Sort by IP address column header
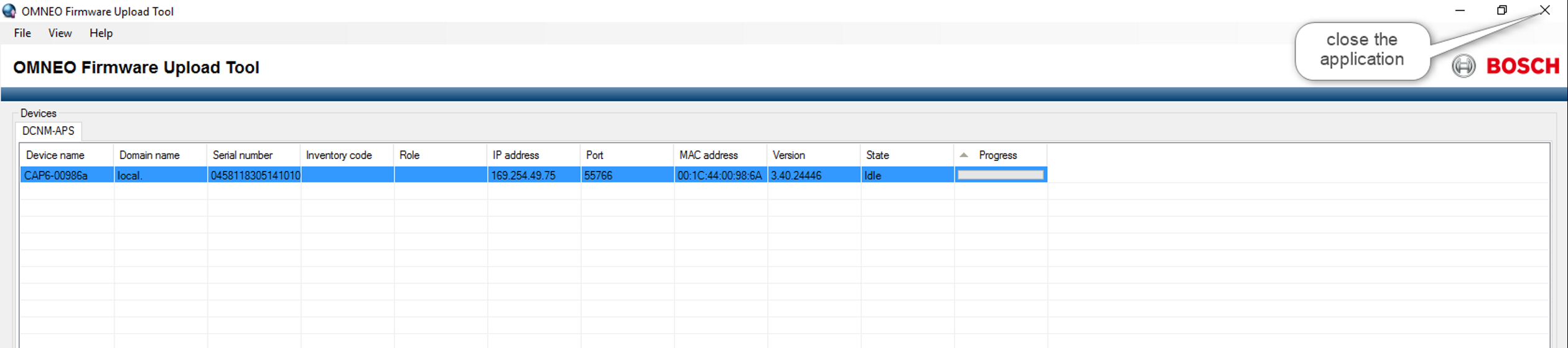Viewport: 1568px width, 348px height. coord(533,155)
